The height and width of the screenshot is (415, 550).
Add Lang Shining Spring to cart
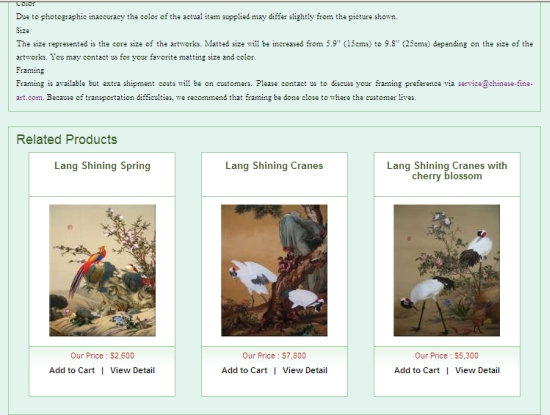coord(72,370)
